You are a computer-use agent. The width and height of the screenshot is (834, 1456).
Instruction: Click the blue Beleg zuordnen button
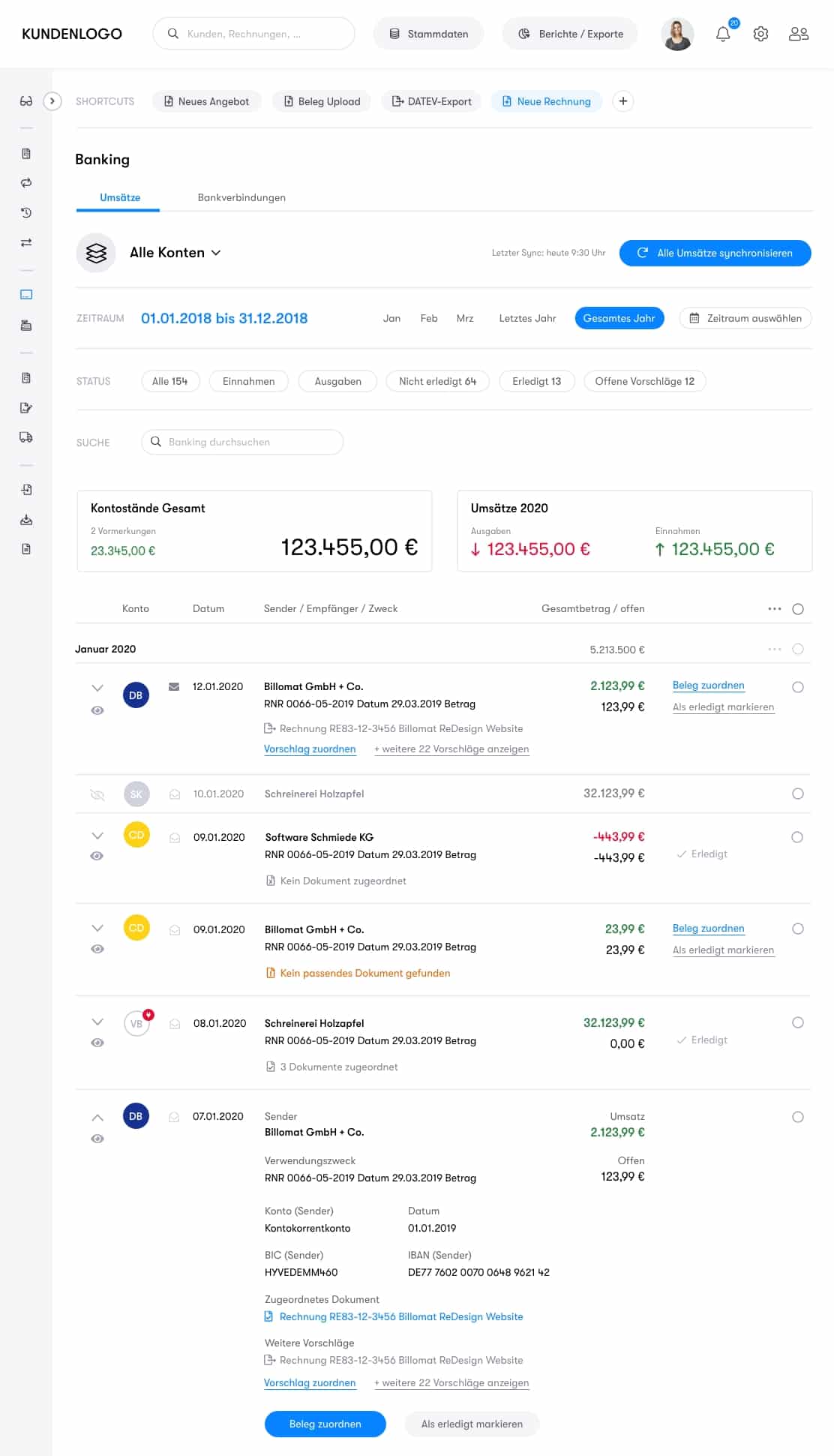(325, 1424)
